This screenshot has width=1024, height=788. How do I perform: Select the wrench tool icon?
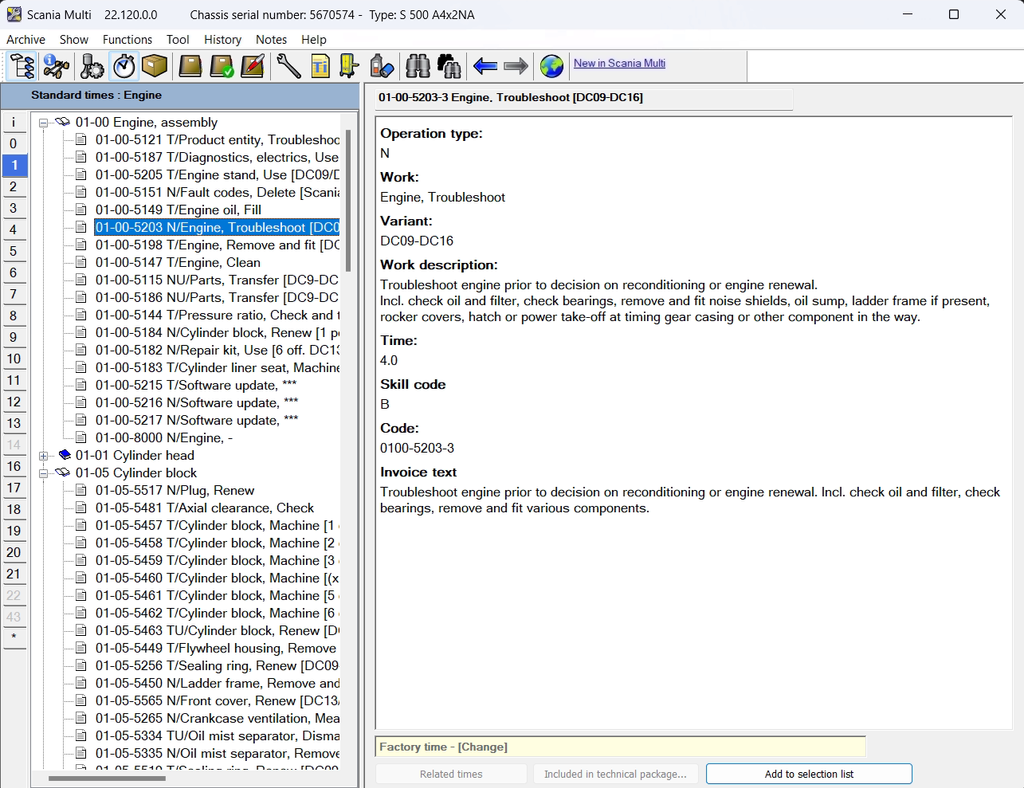click(288, 66)
